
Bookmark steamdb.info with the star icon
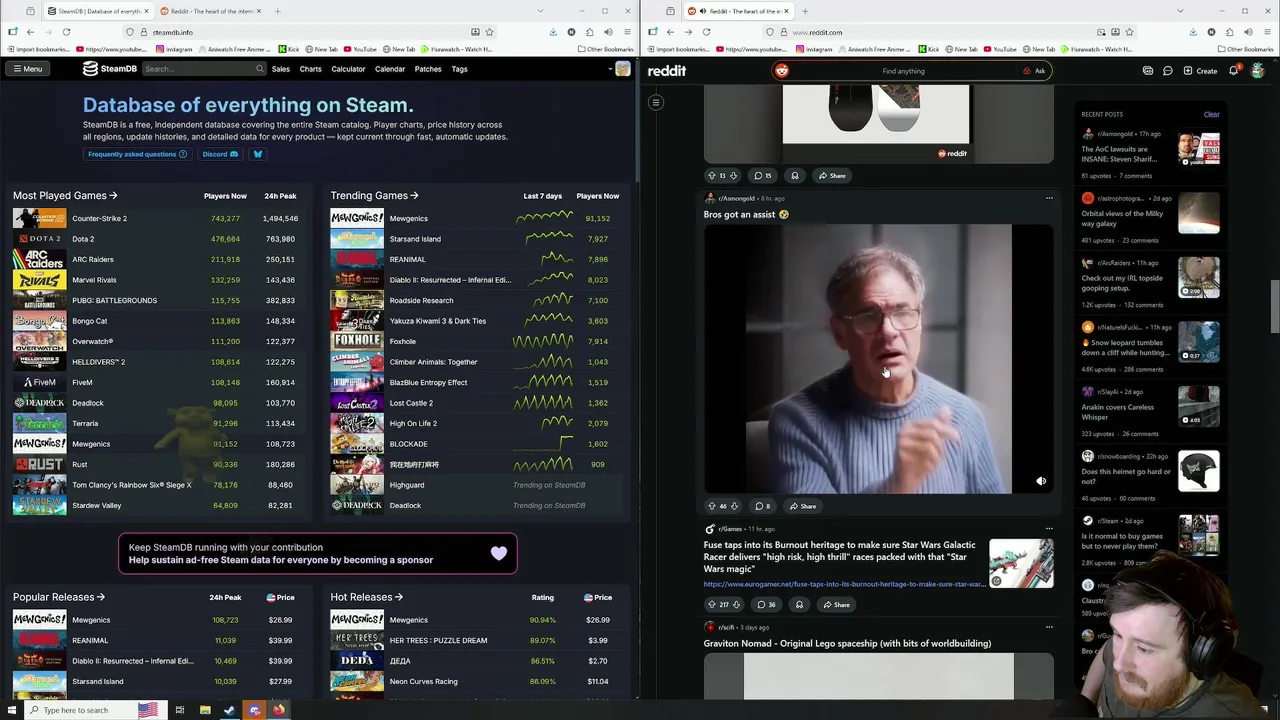point(489,32)
